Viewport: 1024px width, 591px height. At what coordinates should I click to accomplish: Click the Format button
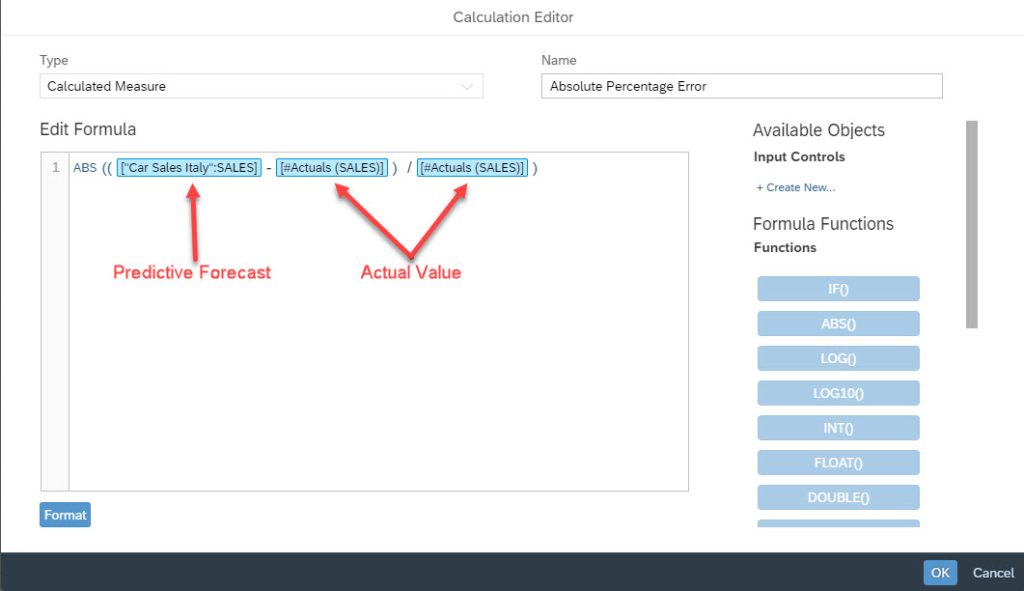pos(65,515)
